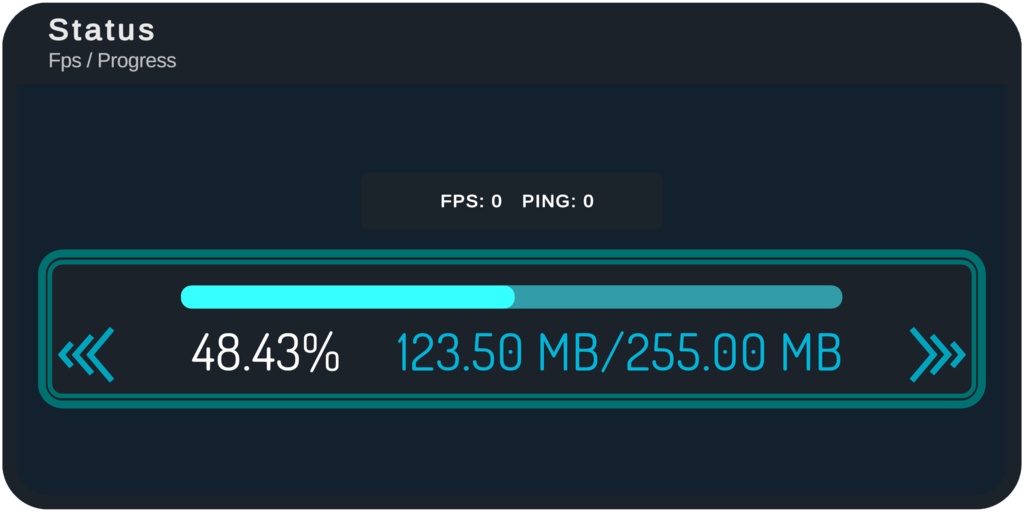Click the right rounded end of the progress bar
1024x512 pixels.
click(835, 297)
